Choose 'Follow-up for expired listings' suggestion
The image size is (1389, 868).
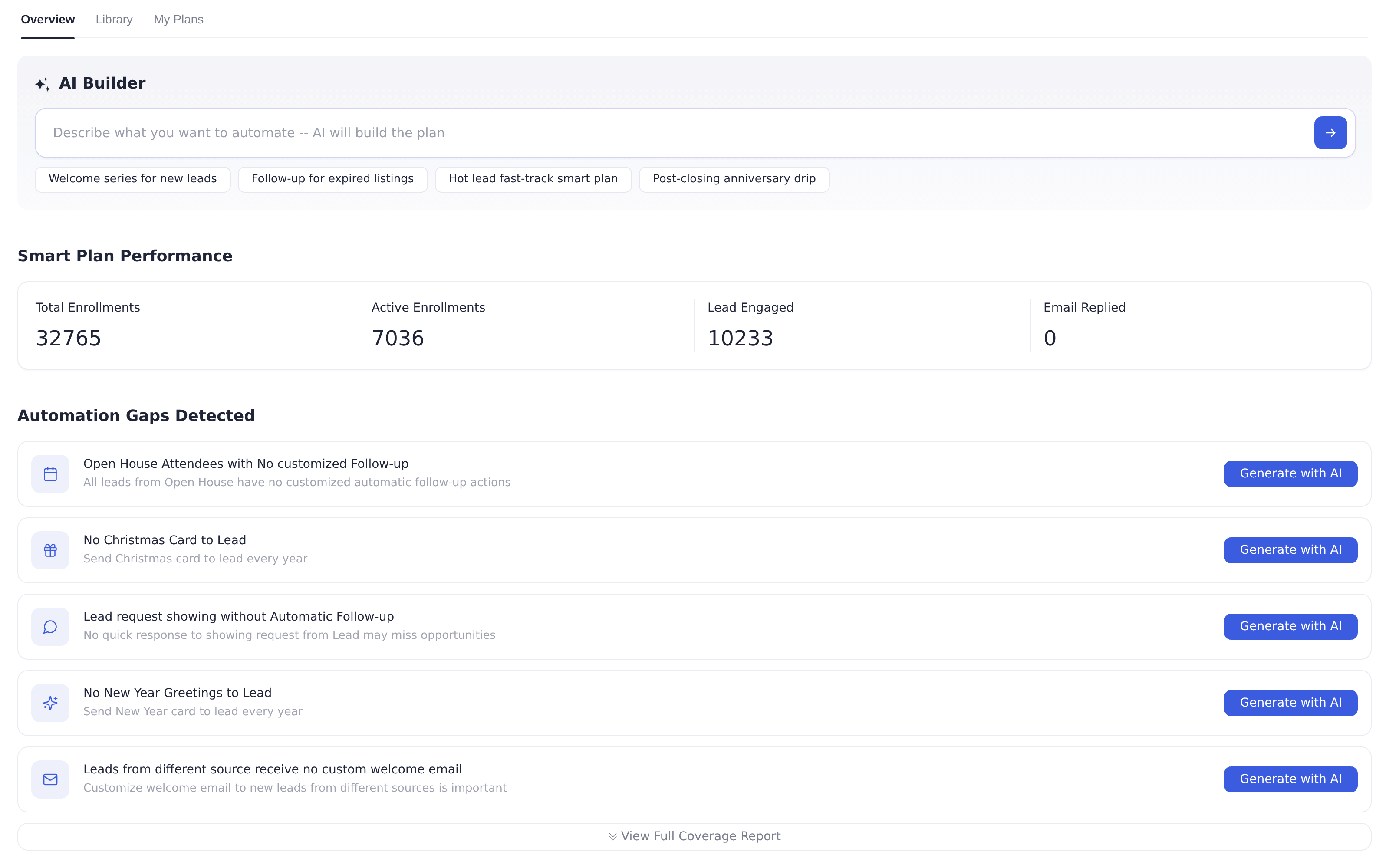pos(332,179)
